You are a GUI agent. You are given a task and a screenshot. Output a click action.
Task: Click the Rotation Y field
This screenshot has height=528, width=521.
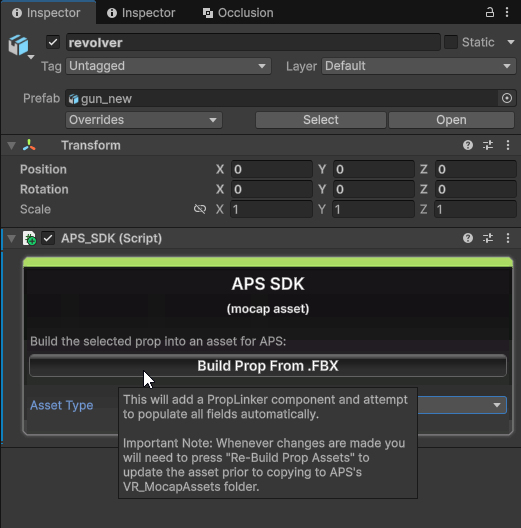click(373, 189)
